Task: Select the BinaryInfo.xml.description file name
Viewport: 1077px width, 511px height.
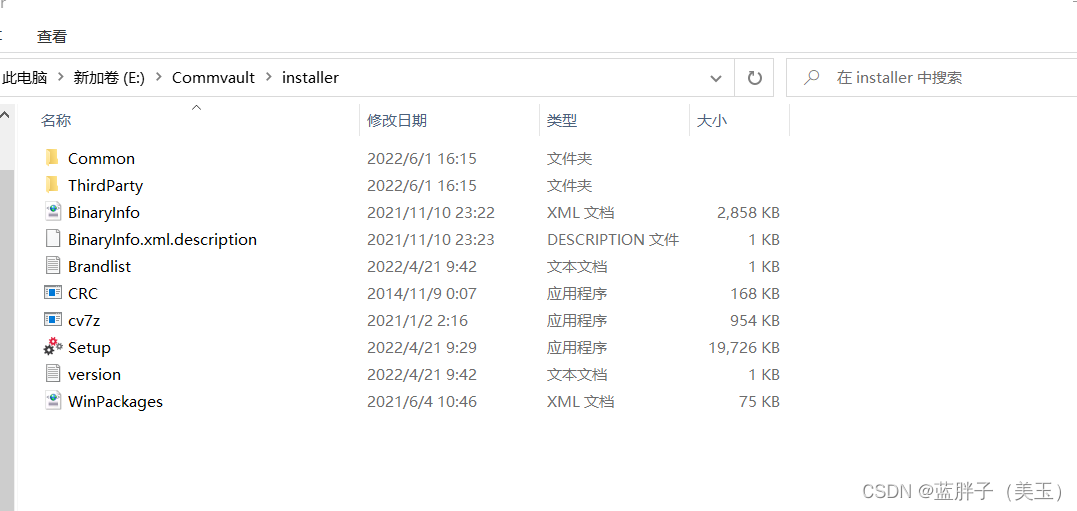Action: [162, 239]
